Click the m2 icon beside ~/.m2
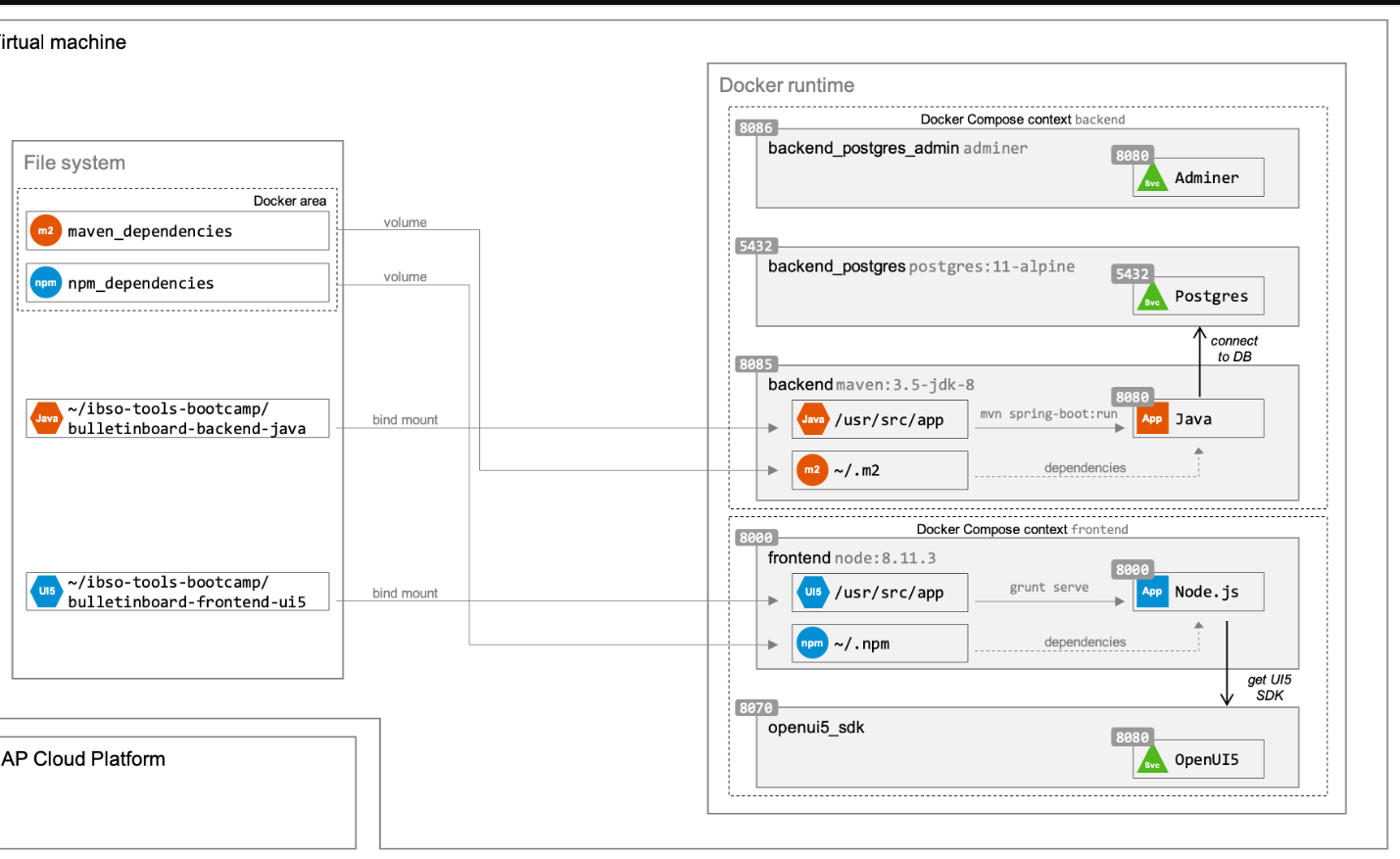This screenshot has width=1400, height=859. [x=812, y=470]
